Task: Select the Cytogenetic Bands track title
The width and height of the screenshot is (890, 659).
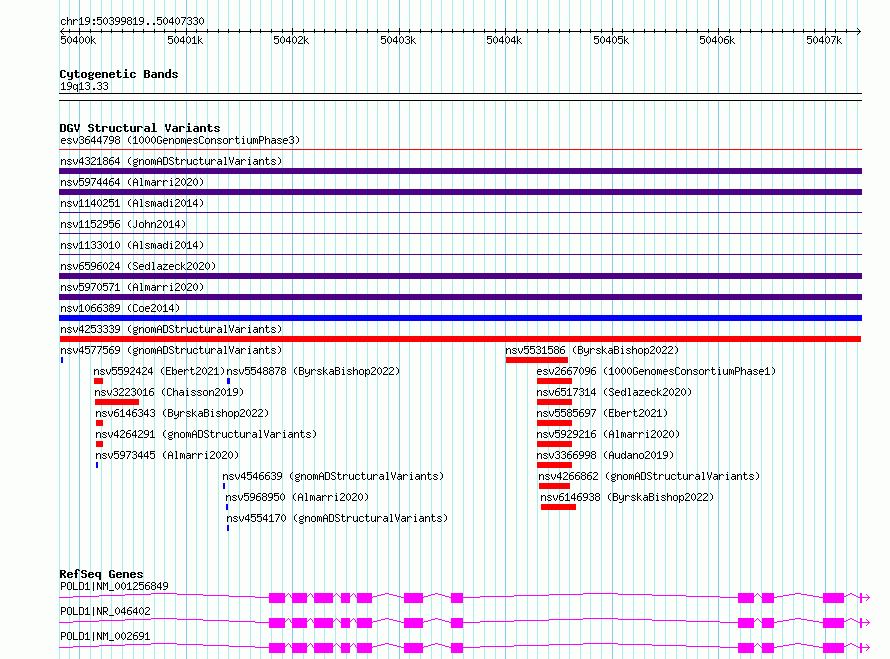Action: tap(119, 74)
